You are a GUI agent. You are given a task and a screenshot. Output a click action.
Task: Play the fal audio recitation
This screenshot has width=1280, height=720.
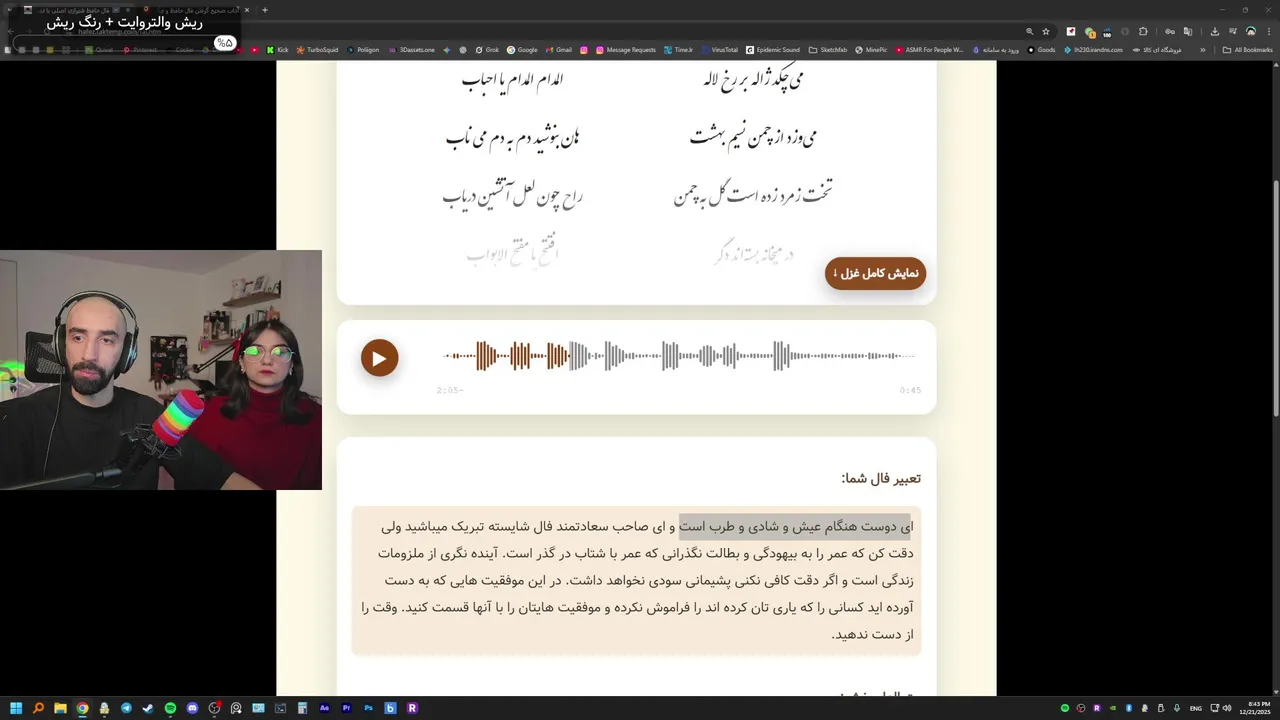coord(379,358)
